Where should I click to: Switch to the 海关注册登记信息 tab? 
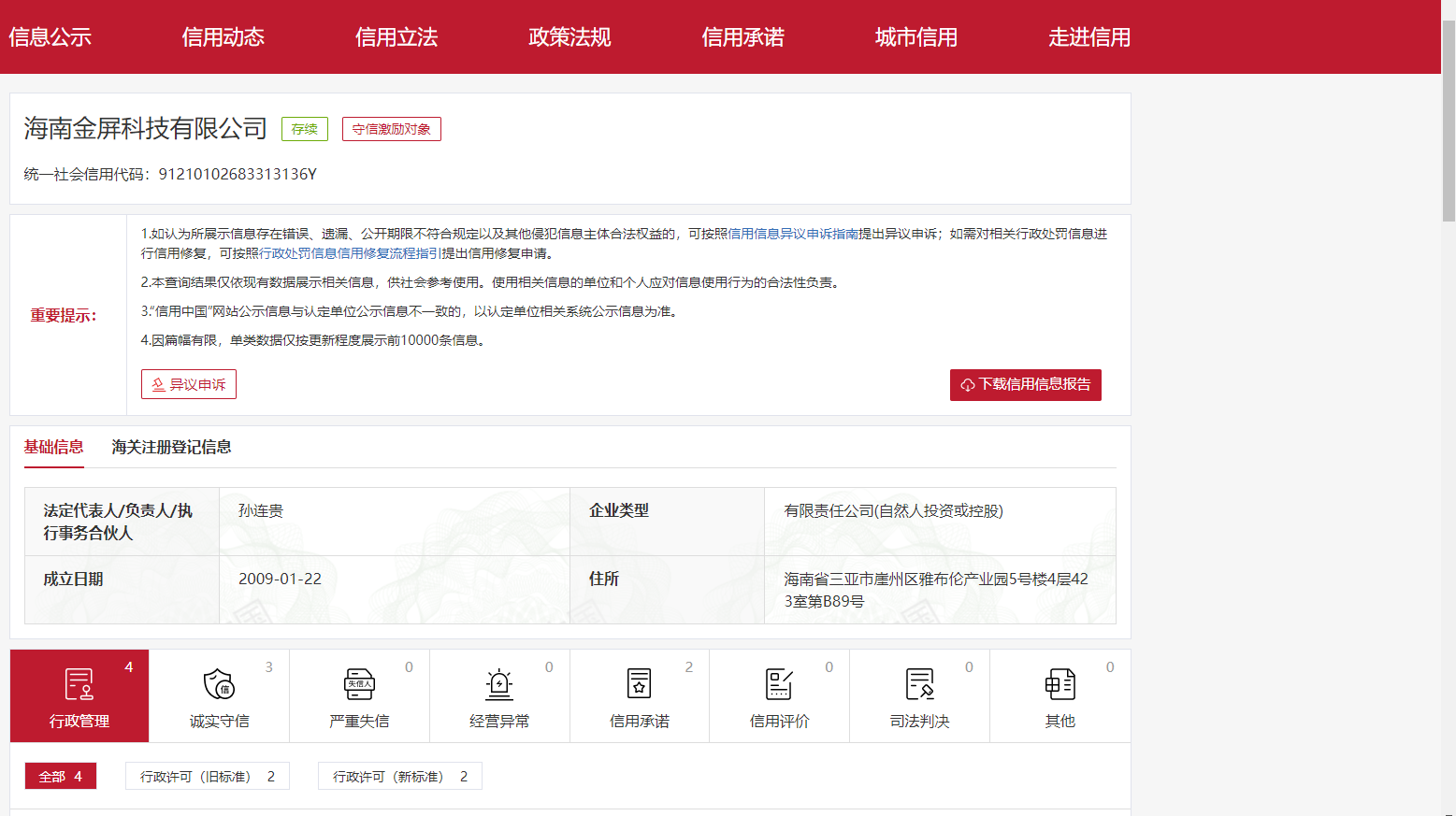[x=171, y=447]
